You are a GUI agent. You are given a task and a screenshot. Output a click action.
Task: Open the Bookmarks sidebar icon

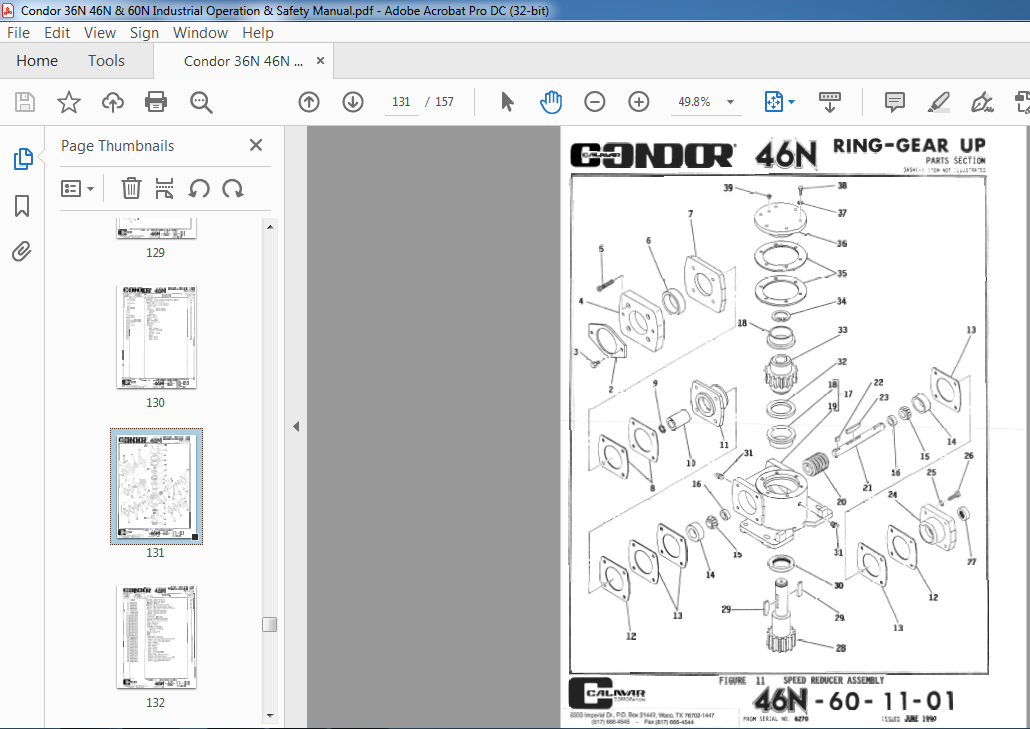coord(22,206)
